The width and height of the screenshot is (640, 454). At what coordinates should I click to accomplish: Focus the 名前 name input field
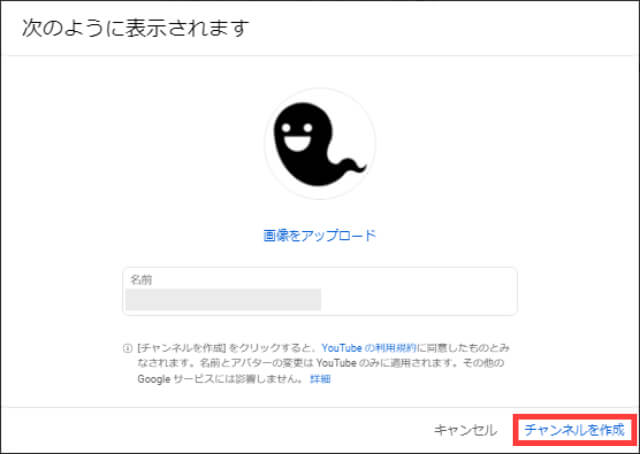(320, 291)
